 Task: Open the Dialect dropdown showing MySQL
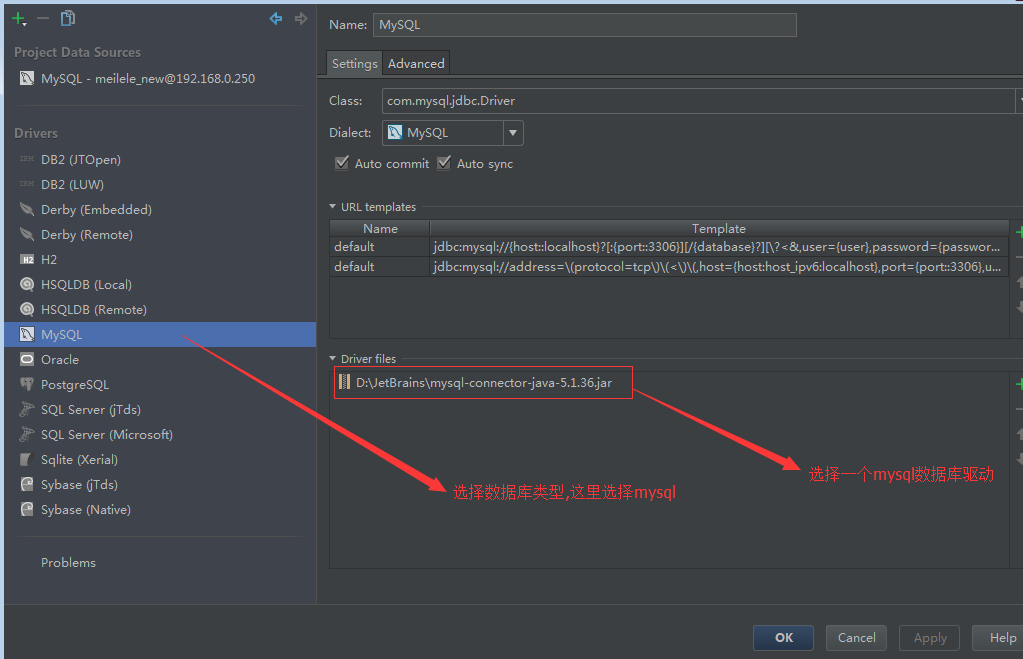click(452, 133)
